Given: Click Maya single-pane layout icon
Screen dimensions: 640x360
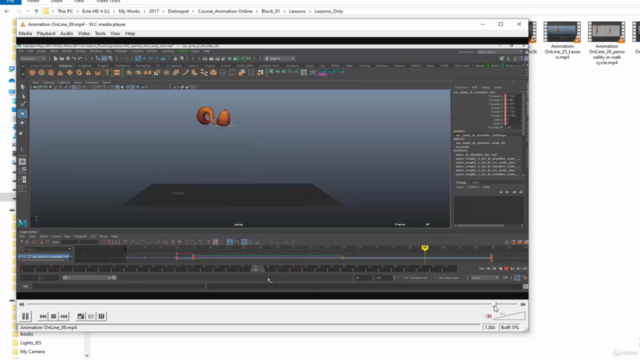Looking at the screenshot, I should point(22,162).
